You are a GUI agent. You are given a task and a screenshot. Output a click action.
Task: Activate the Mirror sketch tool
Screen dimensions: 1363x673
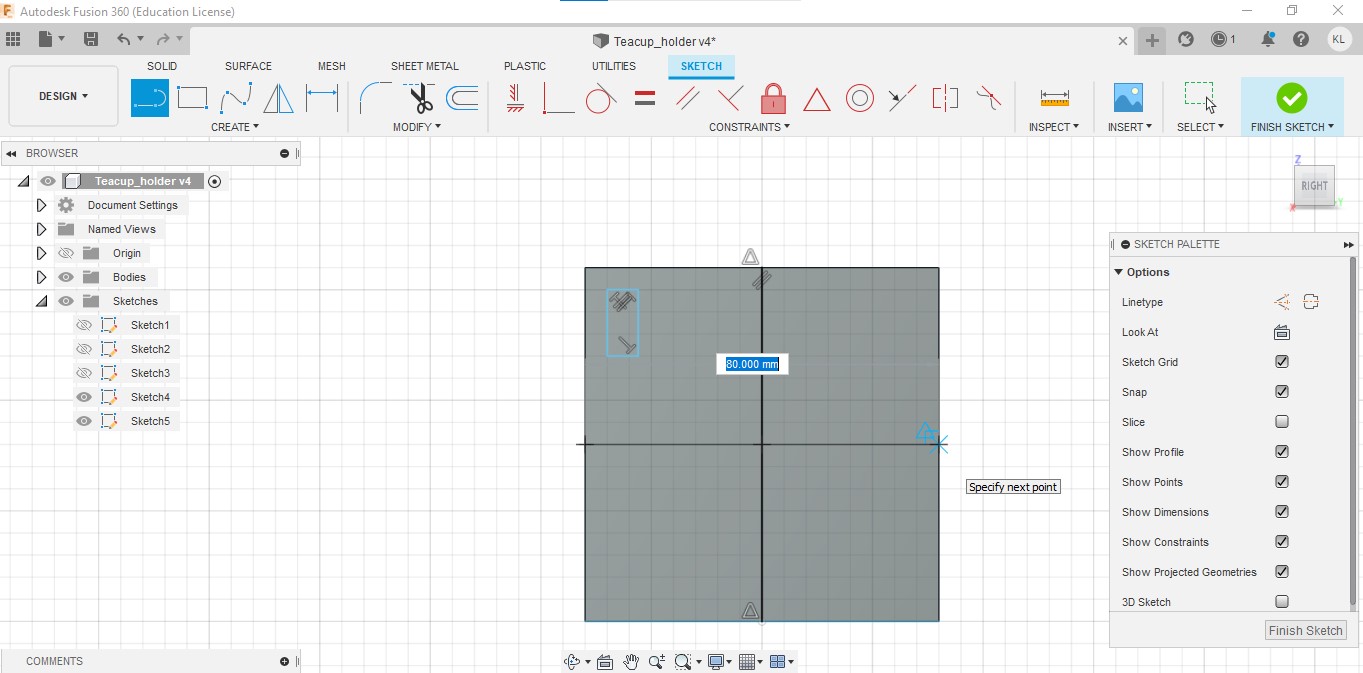pos(278,98)
